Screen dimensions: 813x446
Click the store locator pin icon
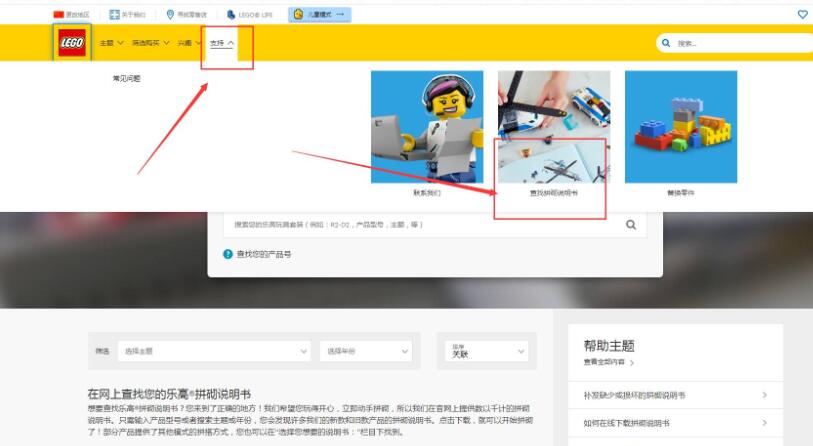coord(170,15)
